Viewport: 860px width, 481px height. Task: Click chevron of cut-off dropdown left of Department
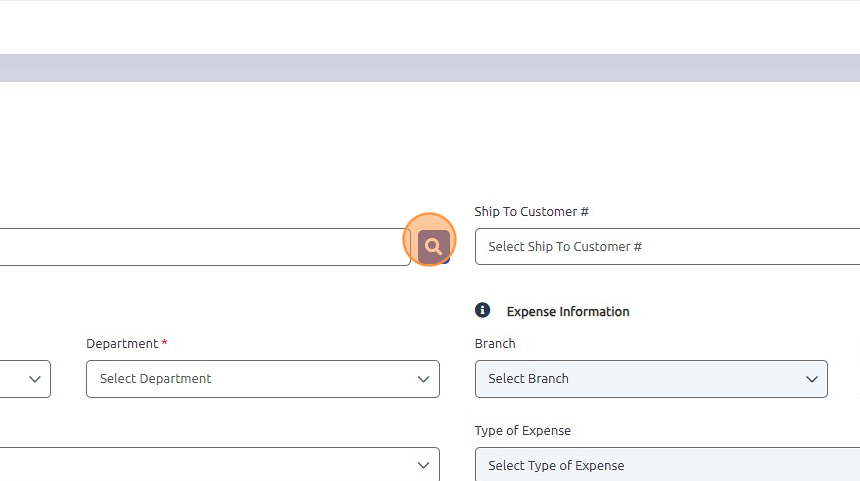coord(35,379)
